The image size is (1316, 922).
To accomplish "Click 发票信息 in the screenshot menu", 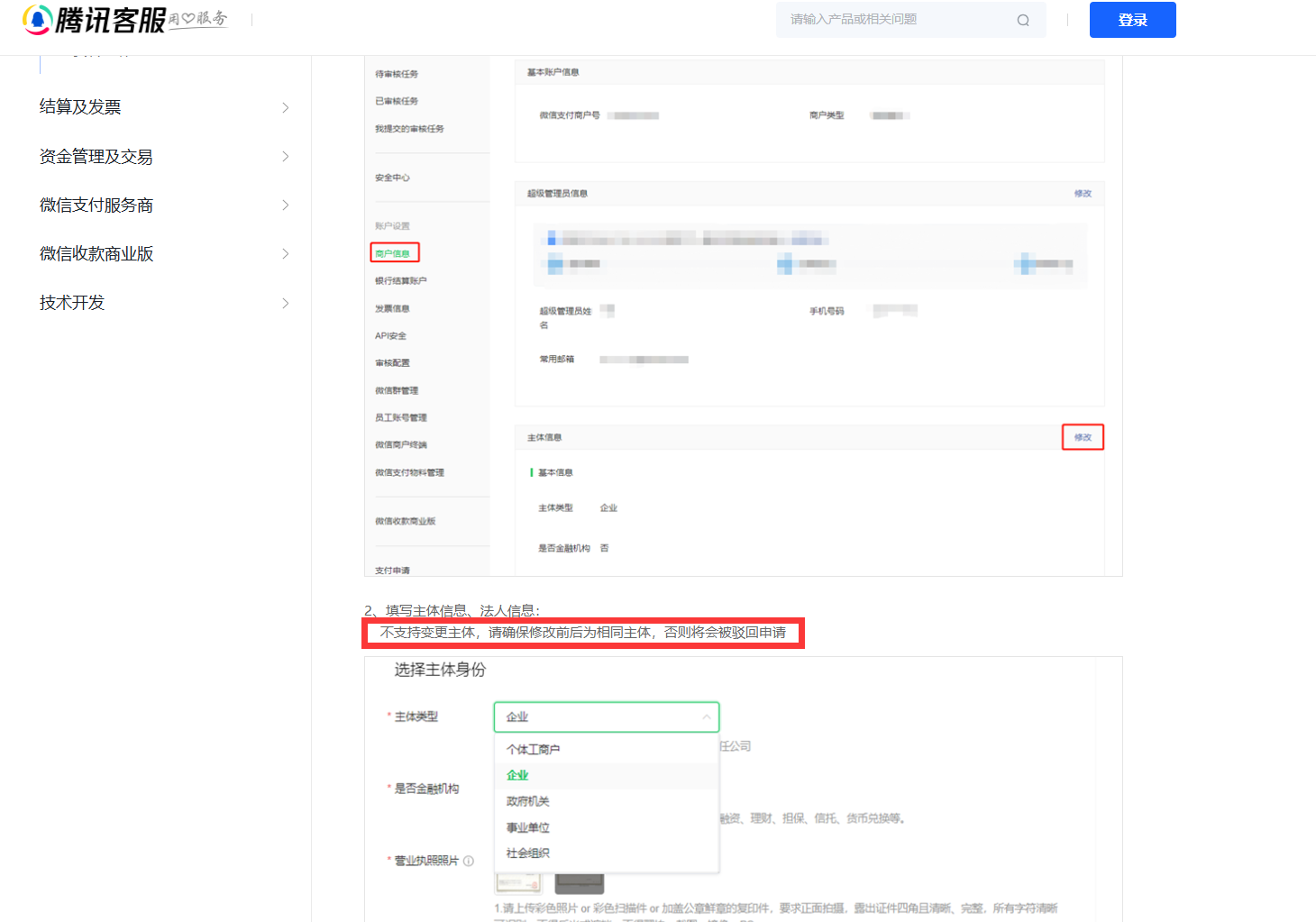I will pos(392,308).
